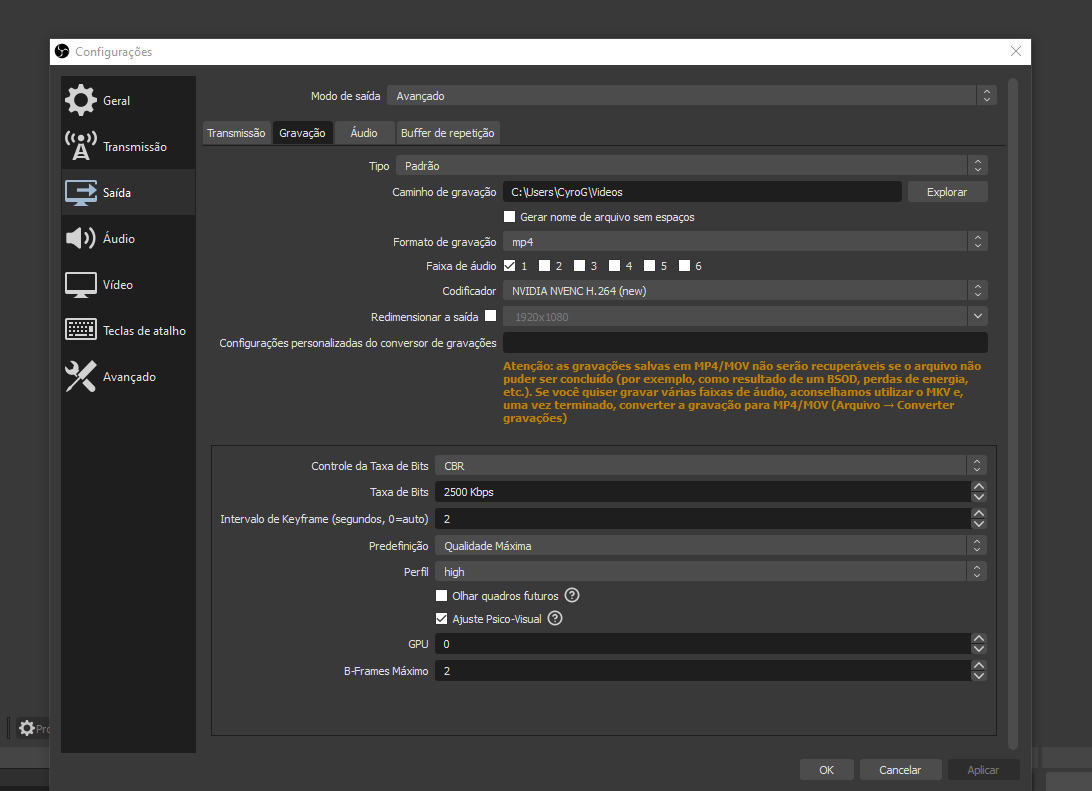Click the GPU number field
This screenshot has width=1092, height=791.
point(703,644)
